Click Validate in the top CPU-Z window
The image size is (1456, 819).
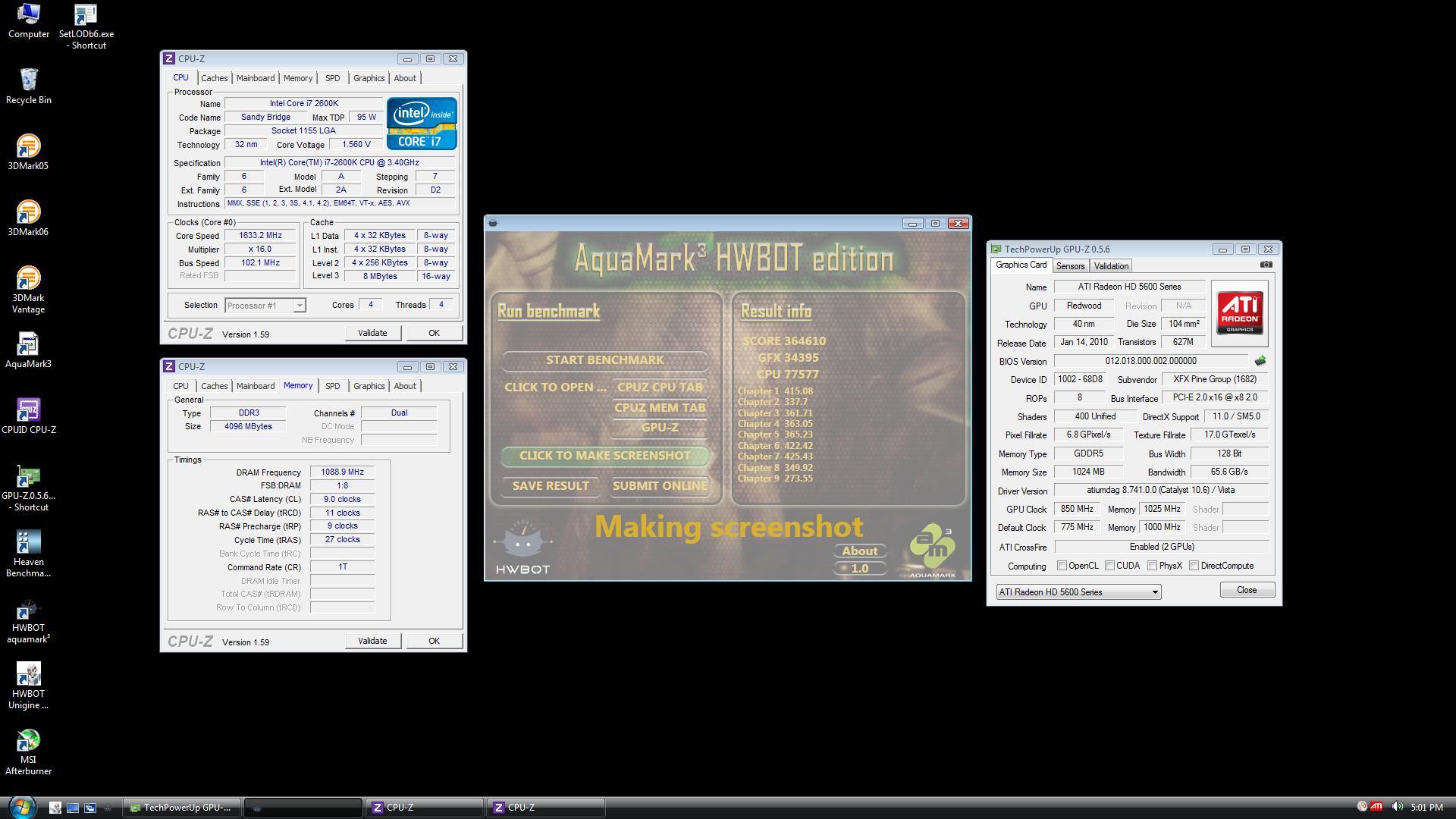coord(372,333)
